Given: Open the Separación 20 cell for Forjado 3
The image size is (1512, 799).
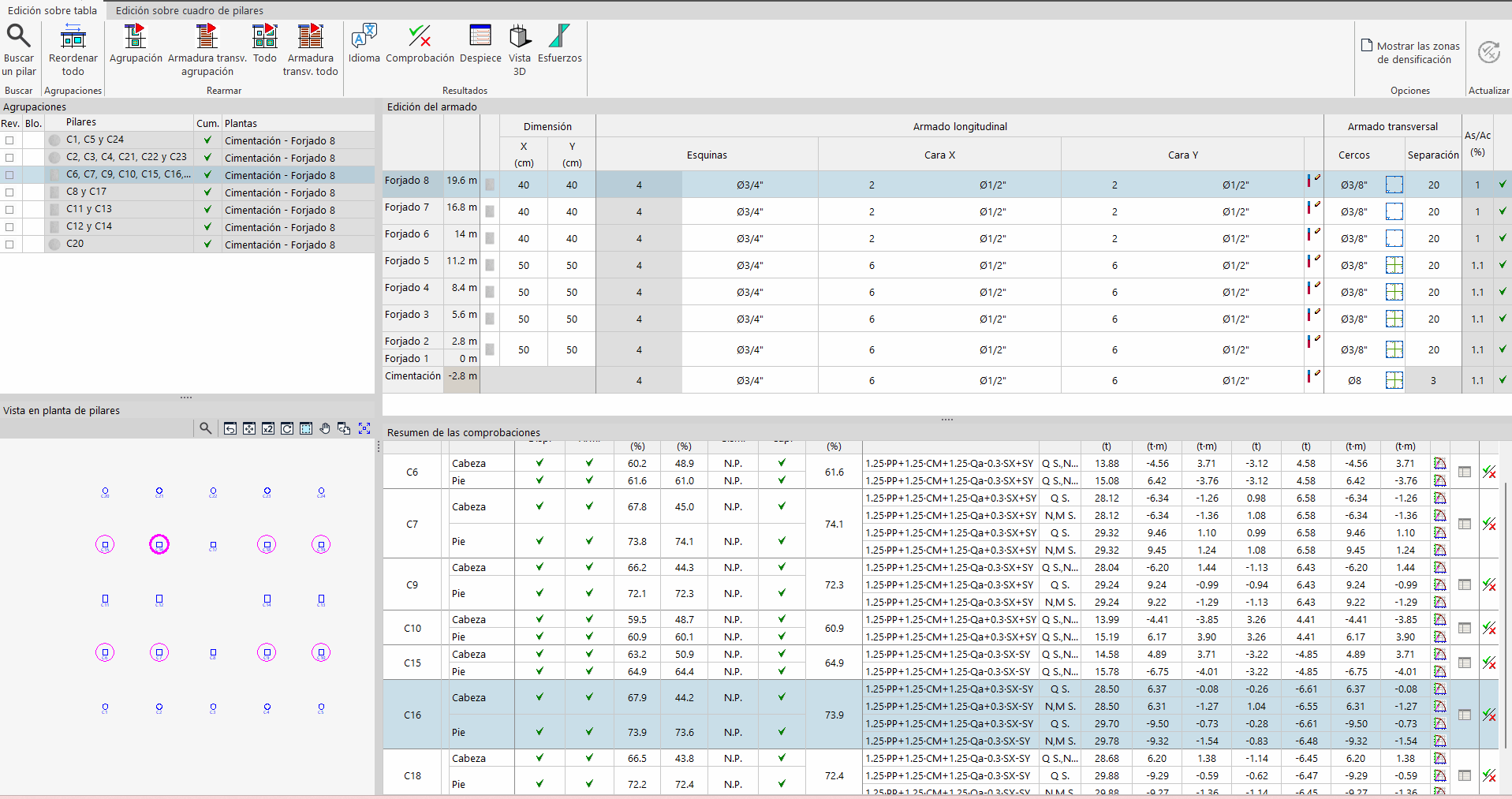Looking at the screenshot, I should point(1433,319).
